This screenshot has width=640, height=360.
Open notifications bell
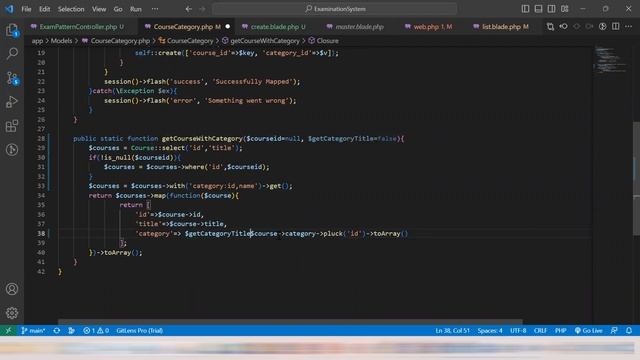click(629, 331)
